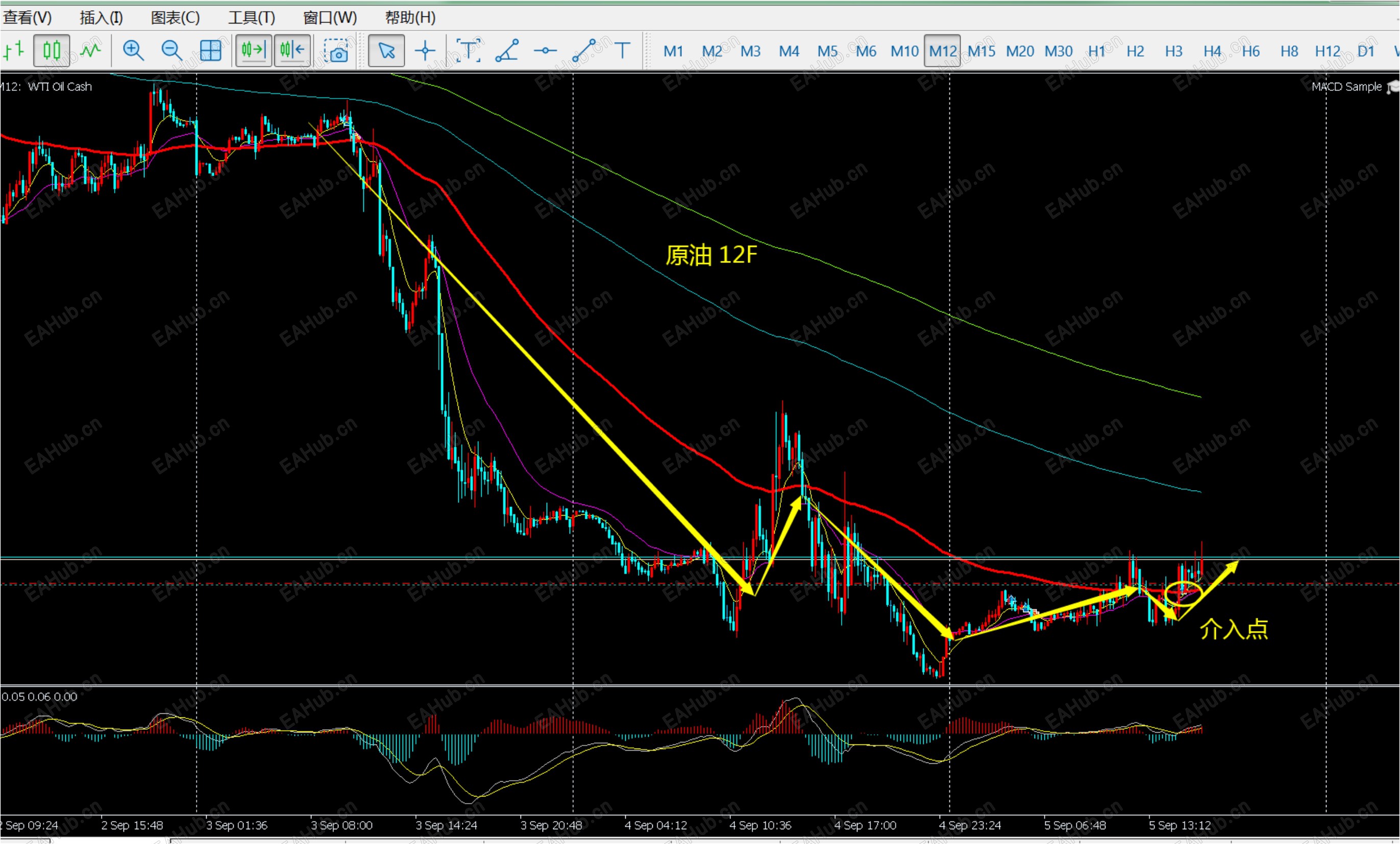Toggle the bar chart icon
Viewport: 1400px width, 844px height.
(x=14, y=51)
